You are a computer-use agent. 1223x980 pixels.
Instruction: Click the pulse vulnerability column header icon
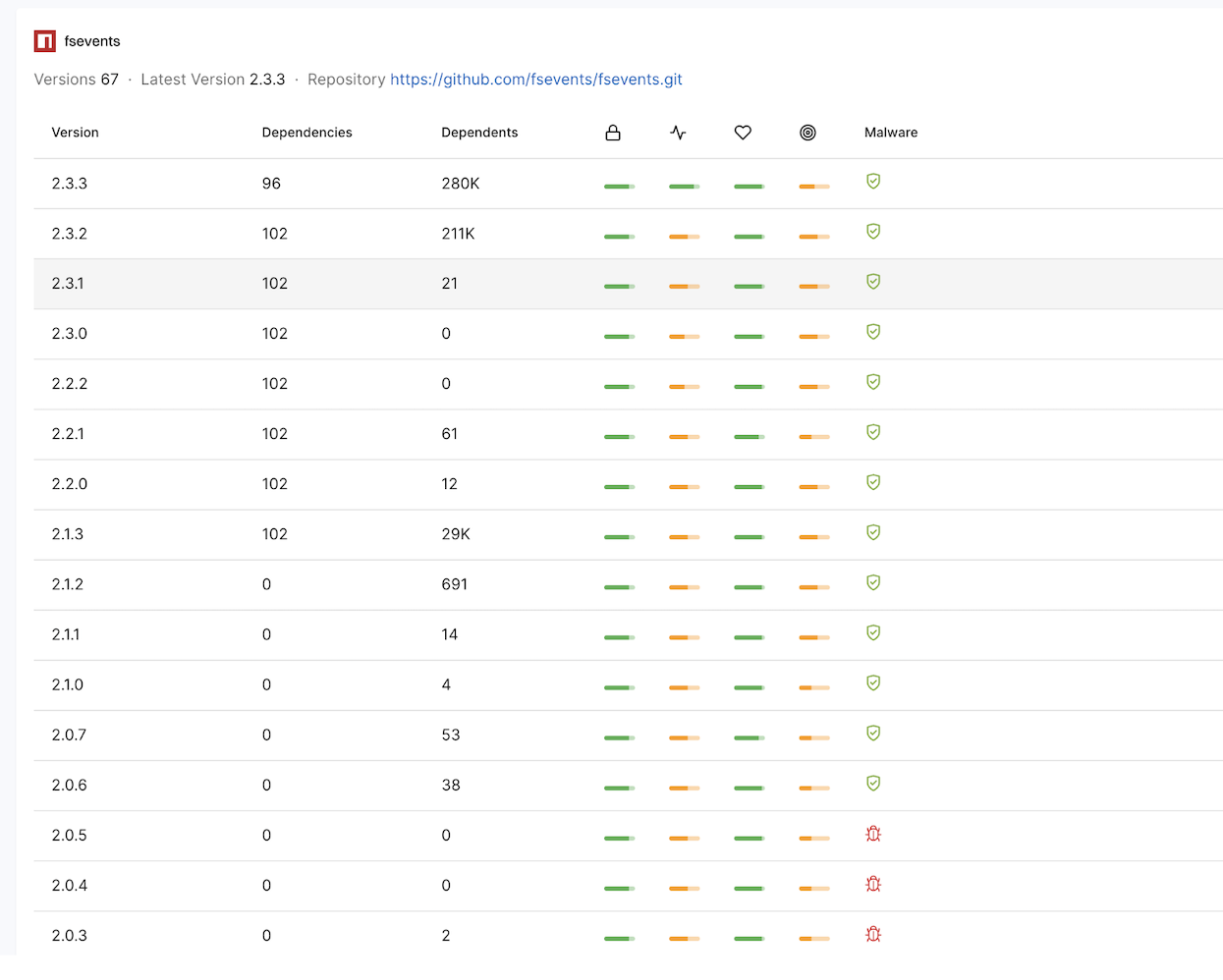tap(678, 133)
